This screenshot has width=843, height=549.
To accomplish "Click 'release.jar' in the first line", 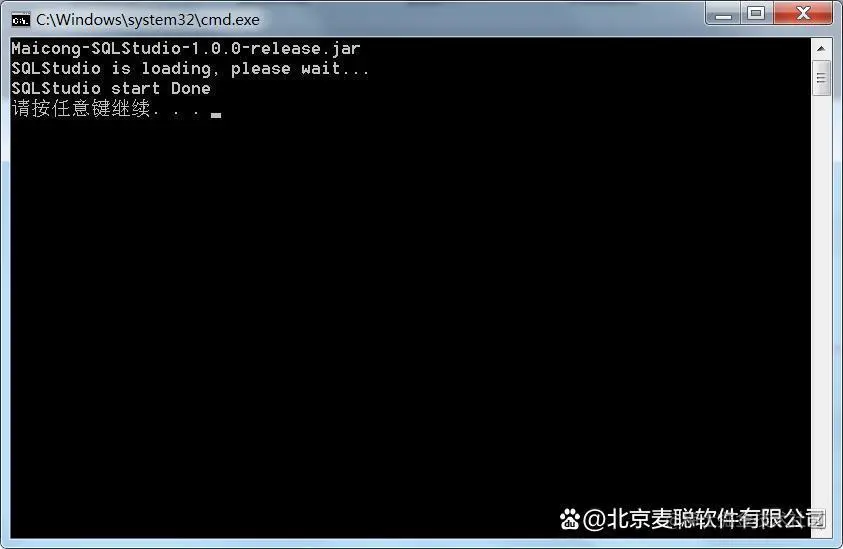I will point(305,48).
